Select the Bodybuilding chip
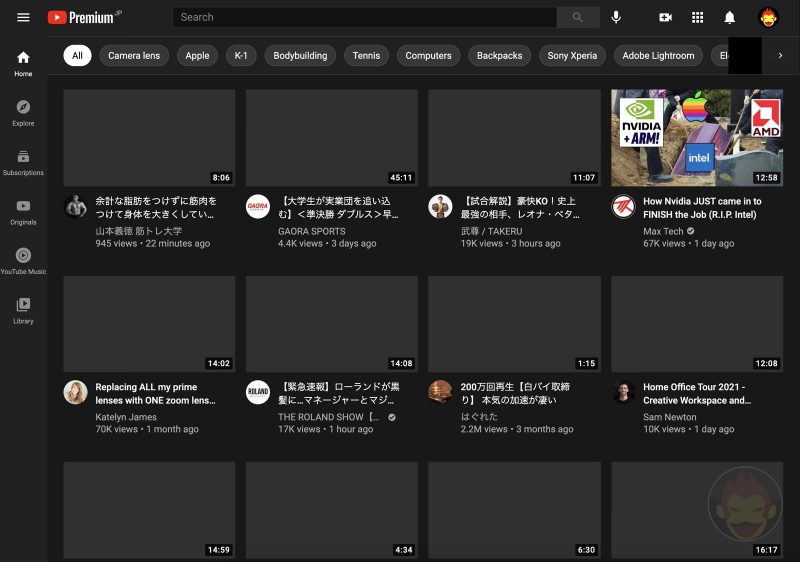800x562 pixels. (300, 56)
